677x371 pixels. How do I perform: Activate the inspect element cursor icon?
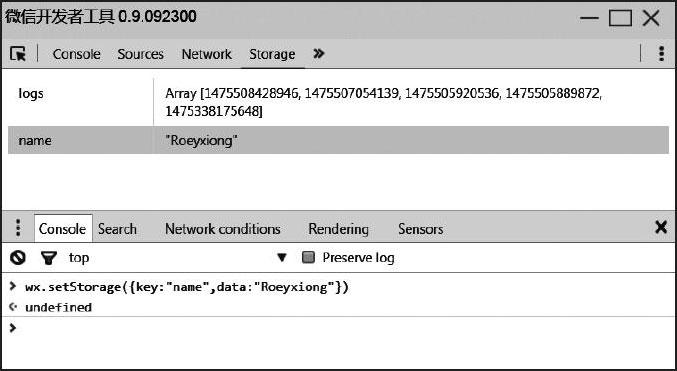point(18,54)
